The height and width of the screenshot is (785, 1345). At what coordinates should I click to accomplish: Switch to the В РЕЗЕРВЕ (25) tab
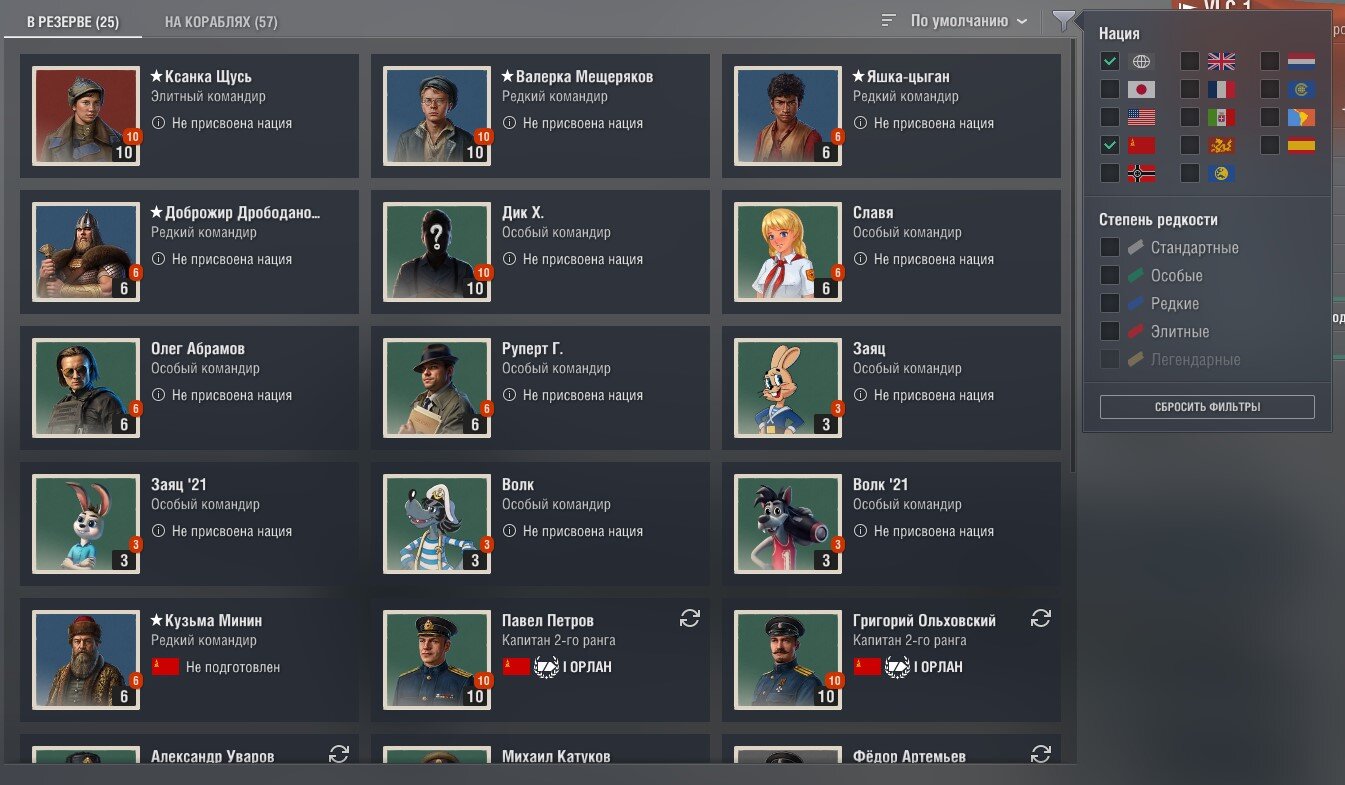tap(73, 22)
